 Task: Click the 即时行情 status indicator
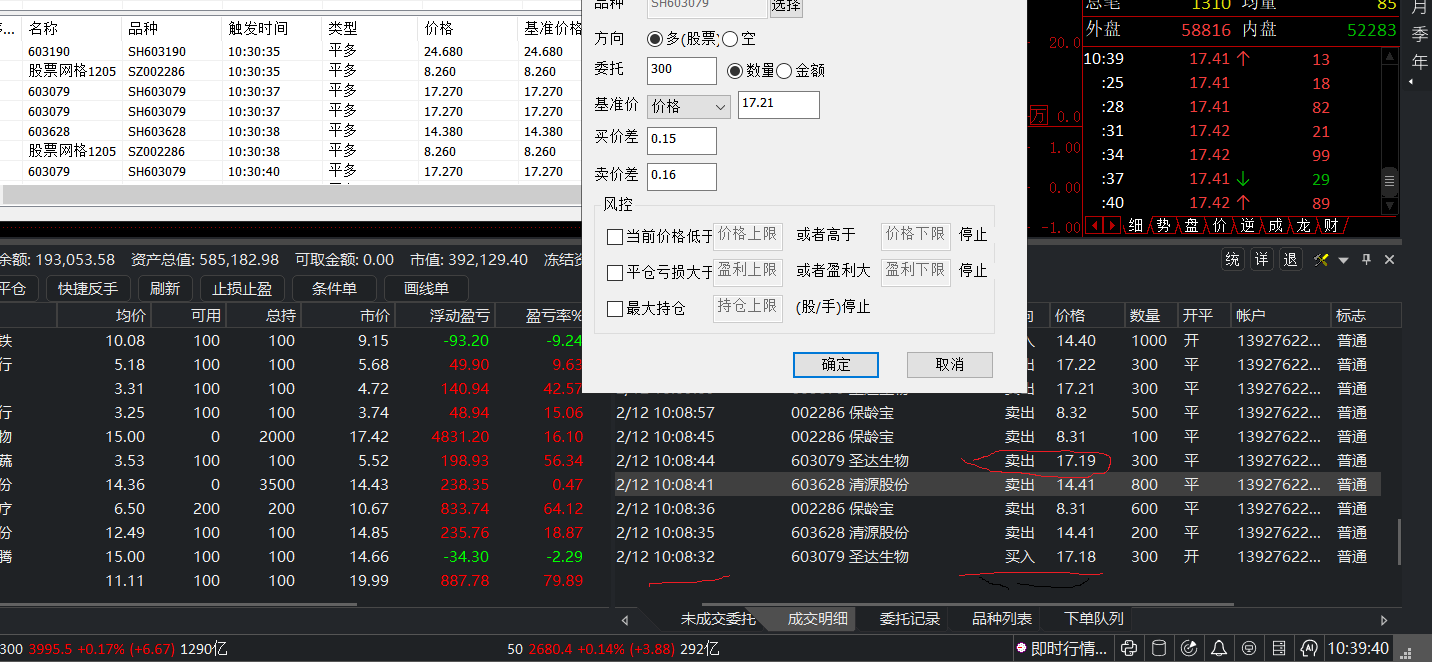(1062, 648)
